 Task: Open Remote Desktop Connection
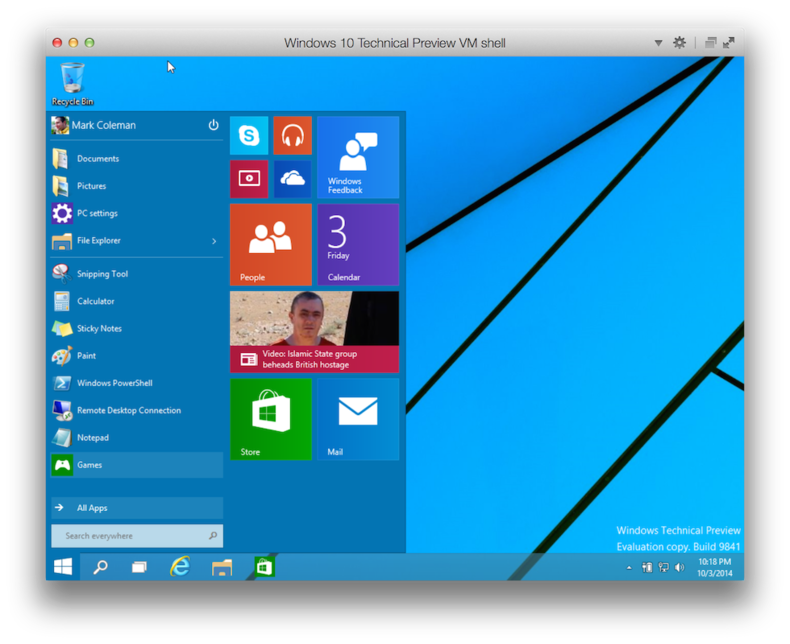(137, 410)
